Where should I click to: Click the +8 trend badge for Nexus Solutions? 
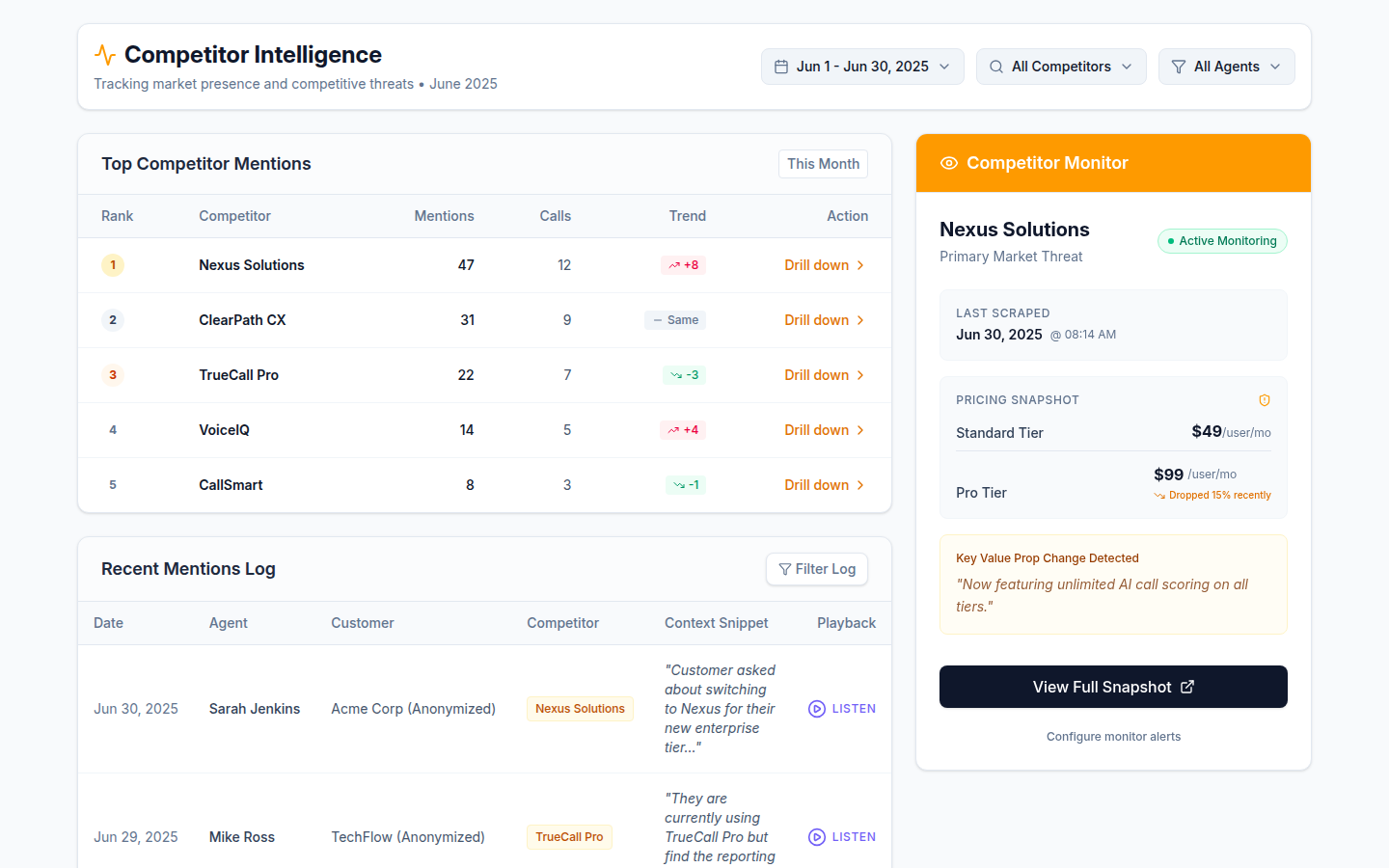(683, 265)
